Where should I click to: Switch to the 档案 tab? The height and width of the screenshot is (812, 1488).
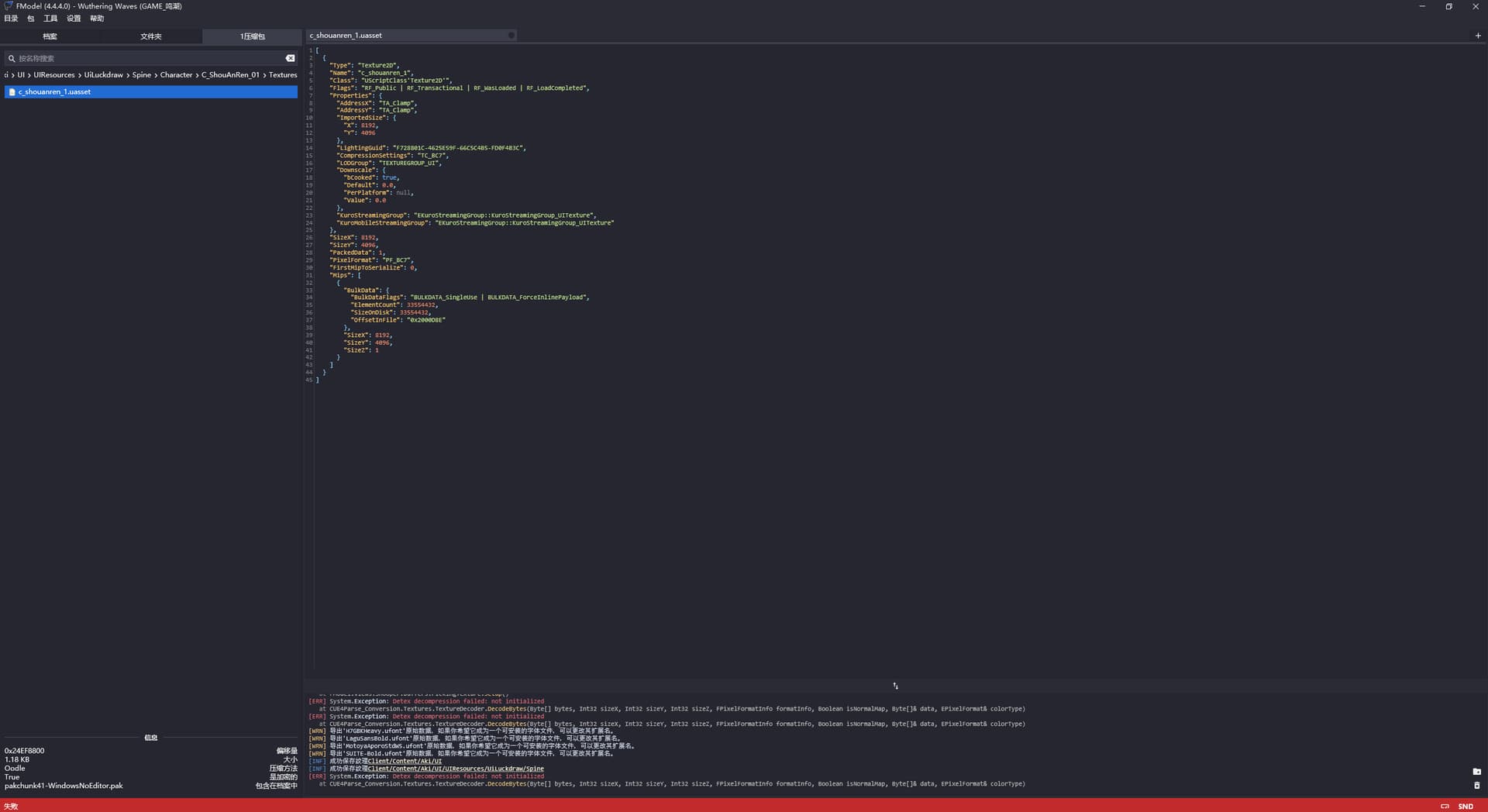(50, 36)
